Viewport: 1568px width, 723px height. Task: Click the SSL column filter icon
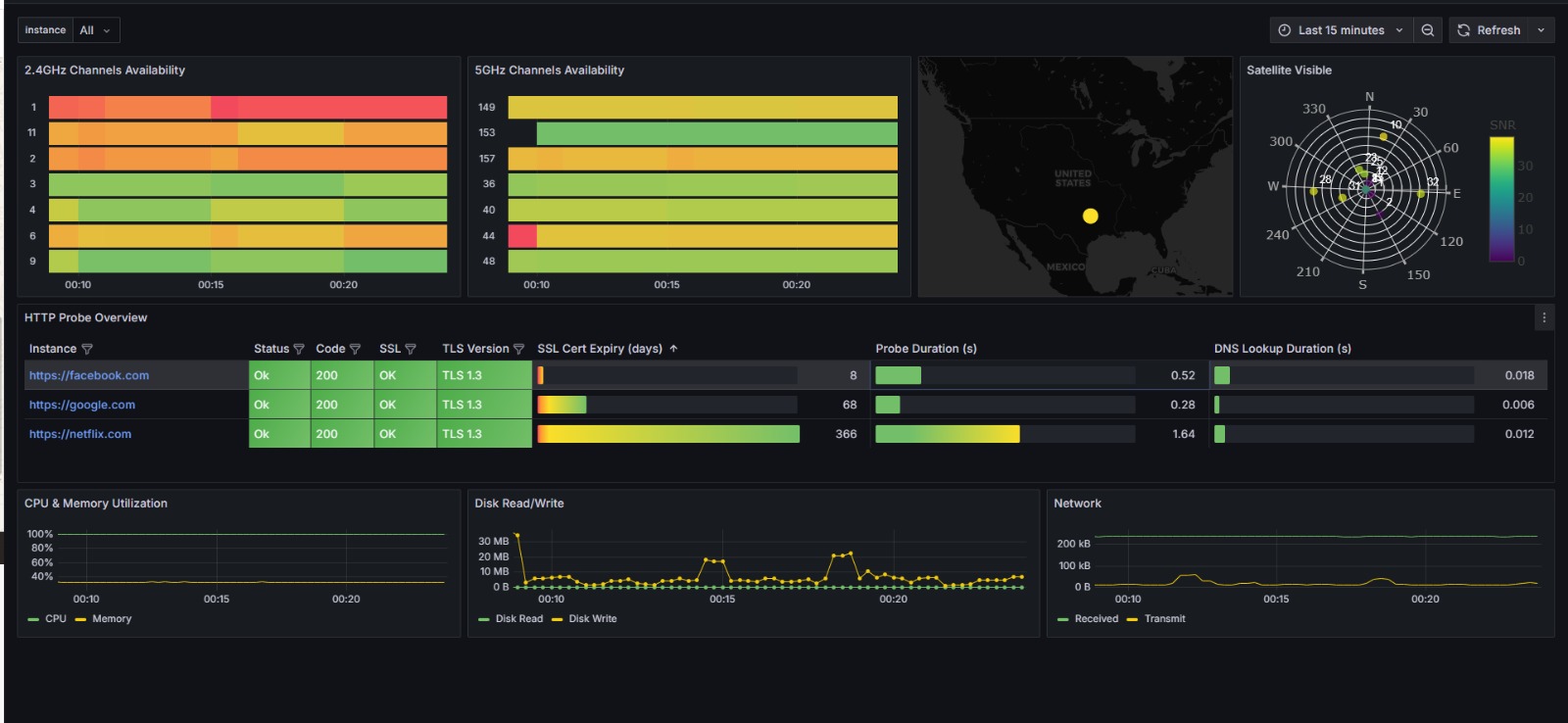[x=411, y=349]
